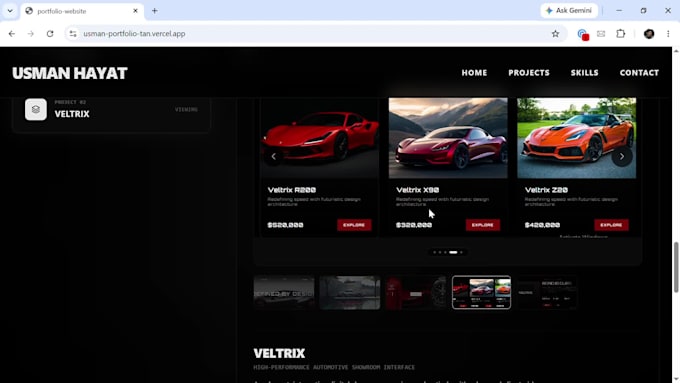Click the orange Veltrix Z20 car image
The height and width of the screenshot is (383, 680).
576,138
